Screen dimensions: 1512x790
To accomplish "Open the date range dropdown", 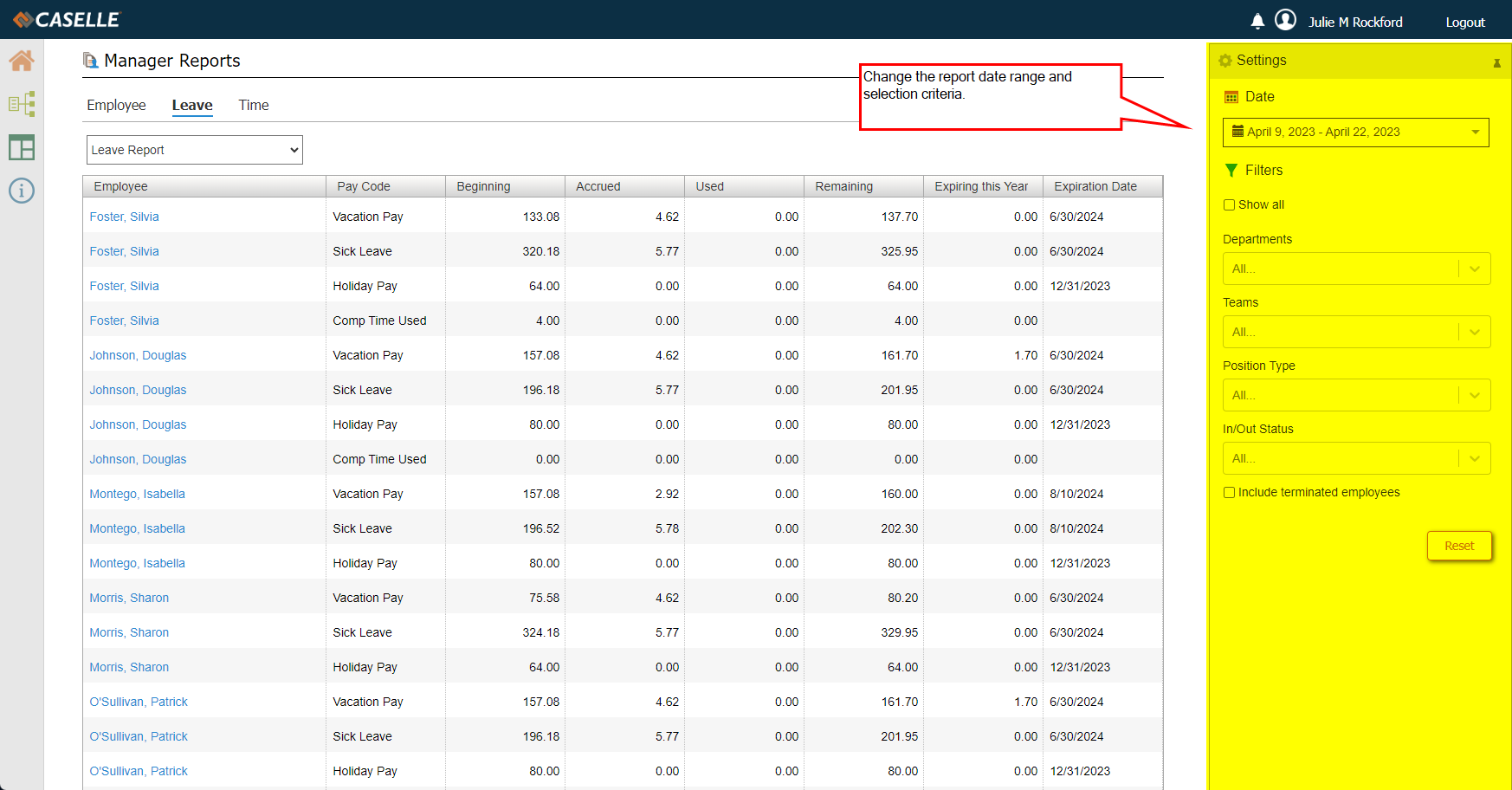I will [1356, 133].
